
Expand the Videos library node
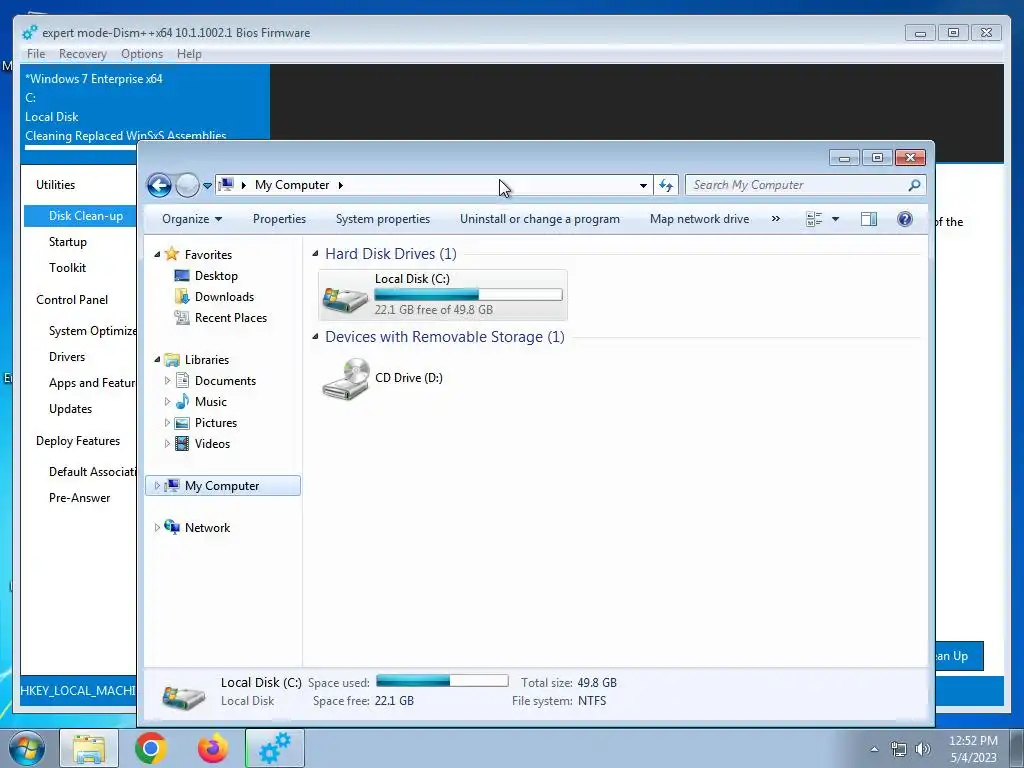click(x=167, y=443)
